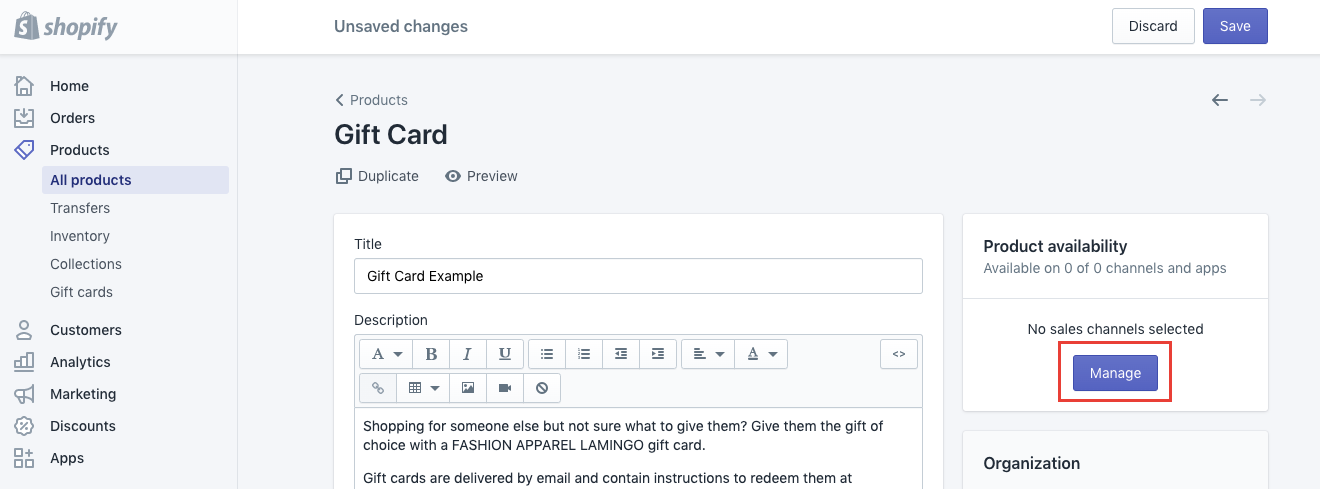Preview the product page
Image resolution: width=1320 pixels, height=489 pixels.
click(481, 176)
